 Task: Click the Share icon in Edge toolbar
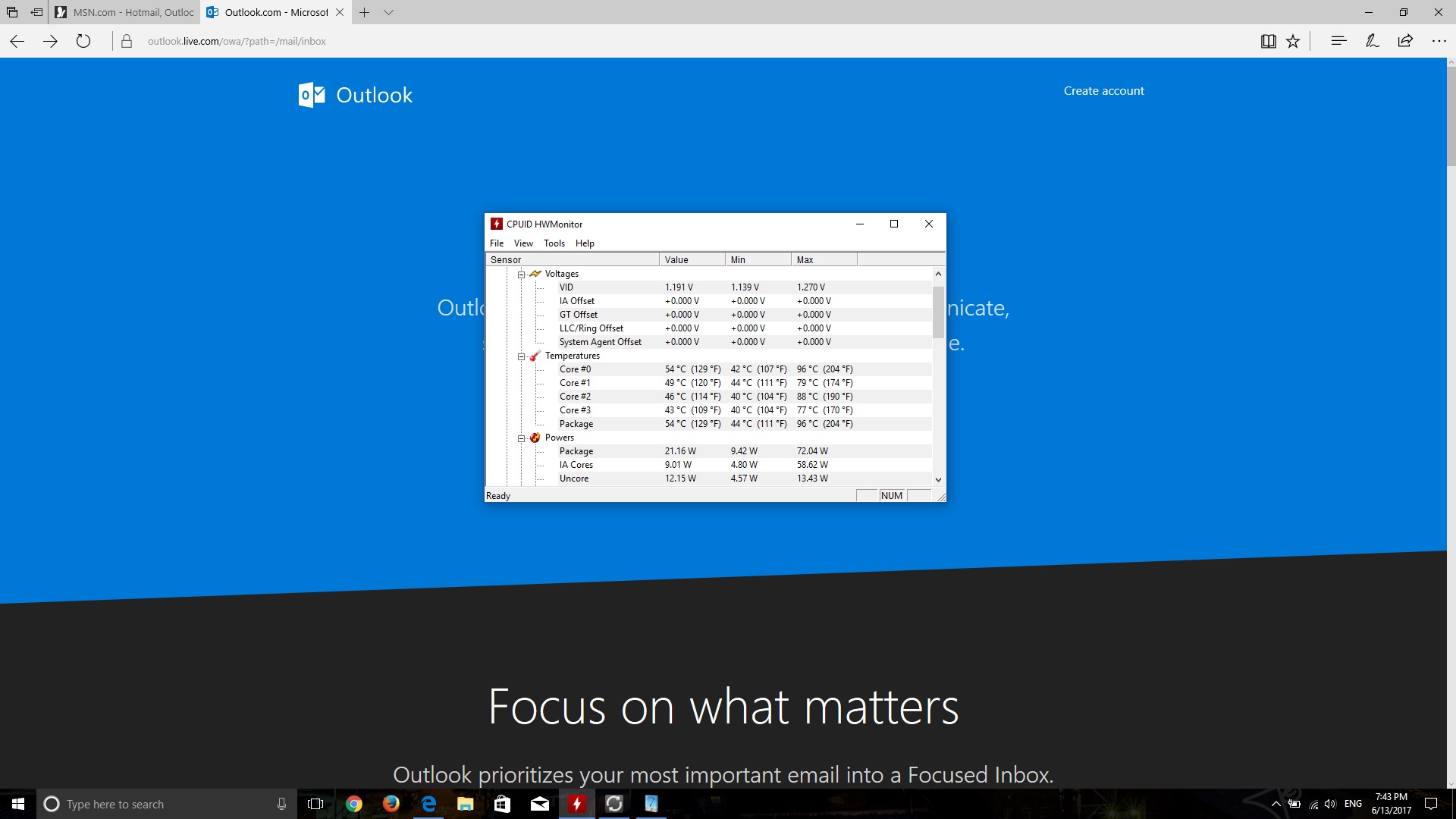pyautogui.click(x=1405, y=41)
